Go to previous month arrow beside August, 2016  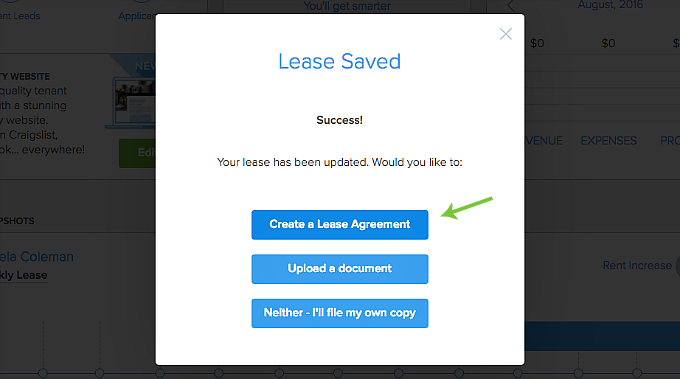[x=511, y=6]
